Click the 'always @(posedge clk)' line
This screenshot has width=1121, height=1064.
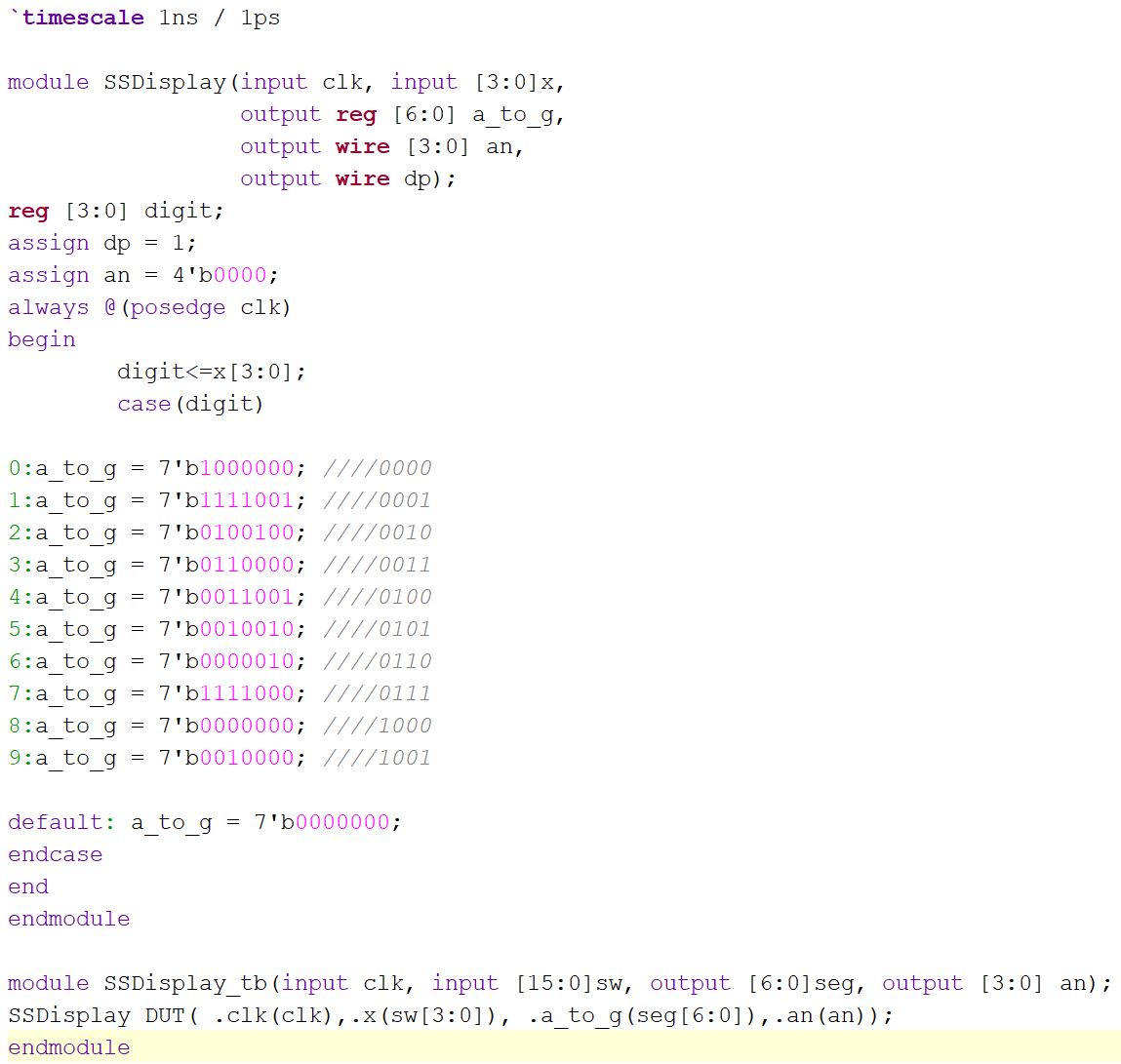point(149,307)
